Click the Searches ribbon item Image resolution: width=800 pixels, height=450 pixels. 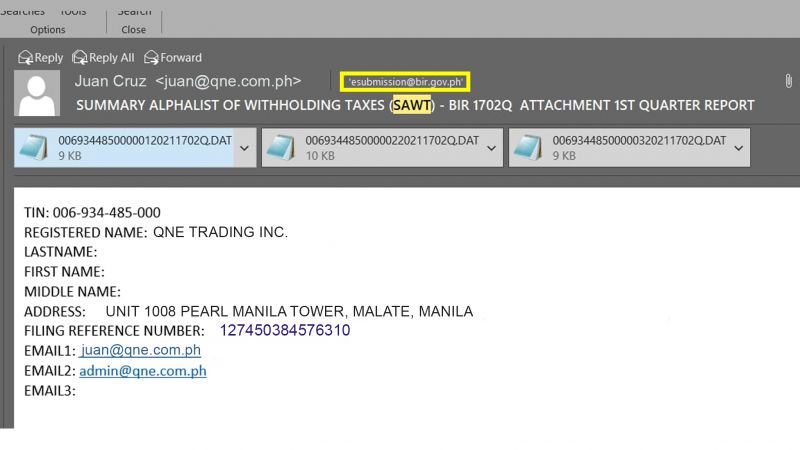click(x=22, y=11)
